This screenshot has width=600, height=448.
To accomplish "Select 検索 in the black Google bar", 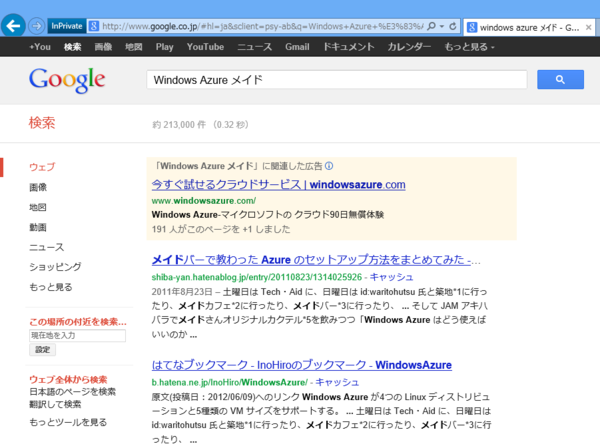I will coord(72,47).
